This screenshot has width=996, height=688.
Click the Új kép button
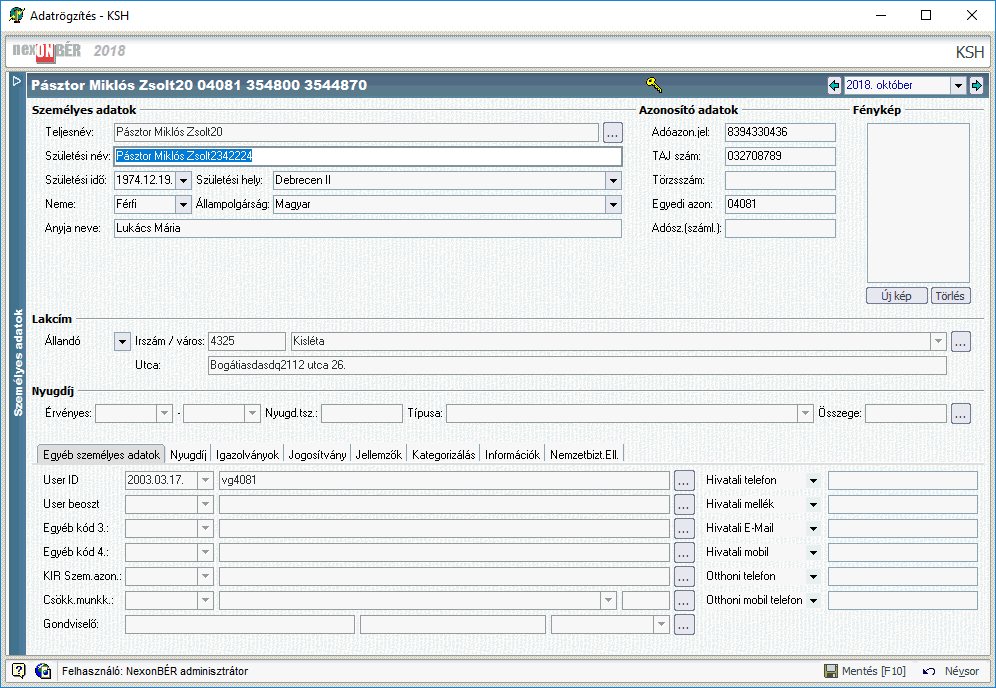click(896, 296)
